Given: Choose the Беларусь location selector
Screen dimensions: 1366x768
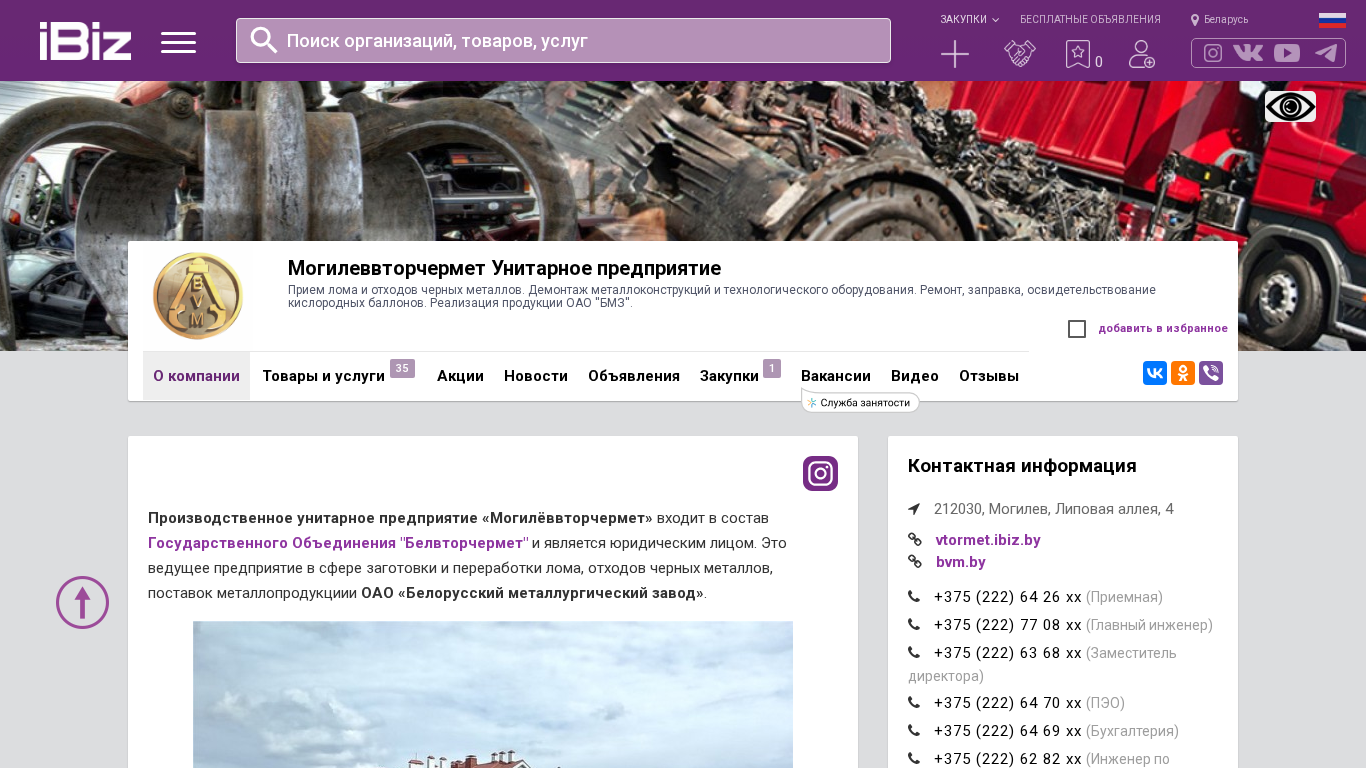Looking at the screenshot, I should click(1219, 19).
